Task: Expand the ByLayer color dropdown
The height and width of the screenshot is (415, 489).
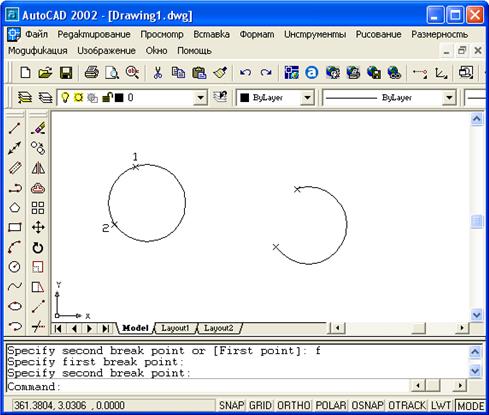Action: click(307, 98)
